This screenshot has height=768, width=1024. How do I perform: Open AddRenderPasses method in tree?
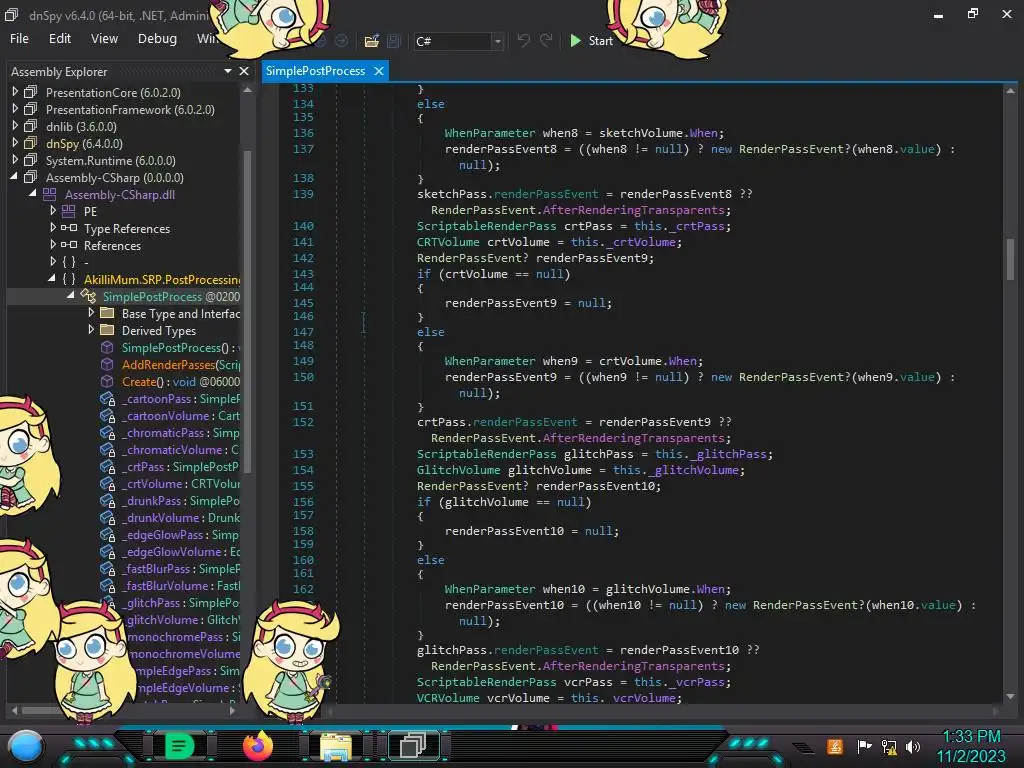pos(181,364)
